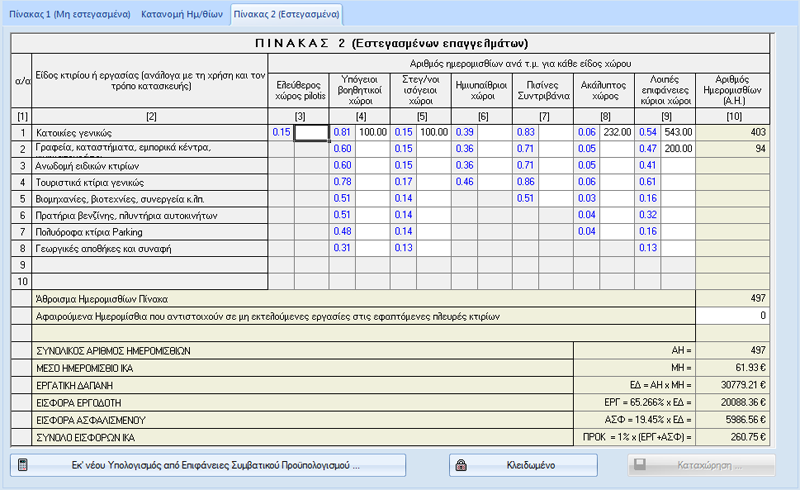
Task: Open the Πίνακας 1 (Μη εστεγασμένα) tab
Action: (70, 14)
